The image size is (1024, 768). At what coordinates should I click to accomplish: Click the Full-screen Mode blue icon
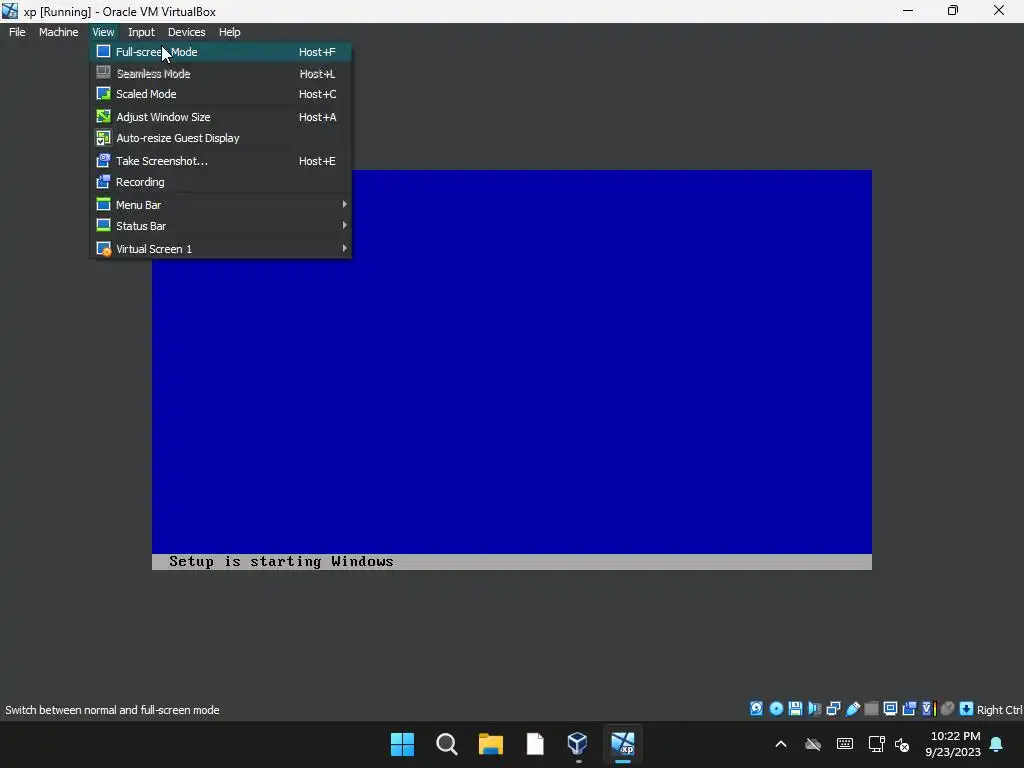(x=103, y=52)
